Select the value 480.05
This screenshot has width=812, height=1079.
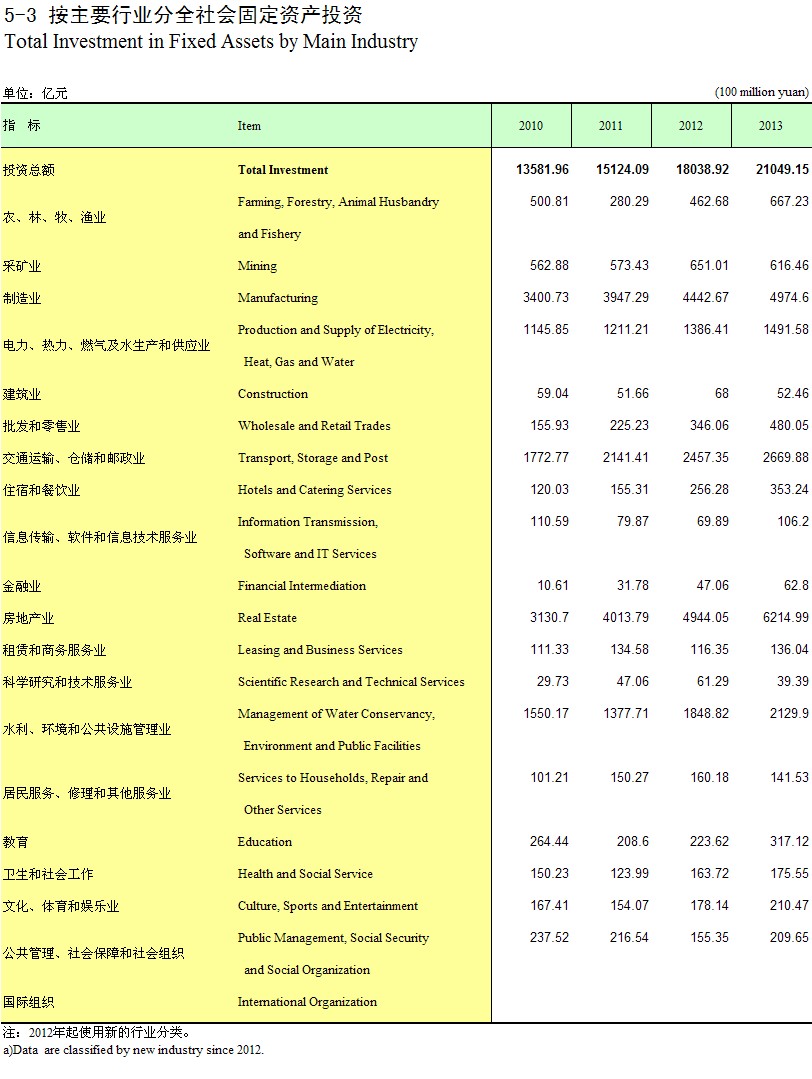pyautogui.click(x=789, y=425)
